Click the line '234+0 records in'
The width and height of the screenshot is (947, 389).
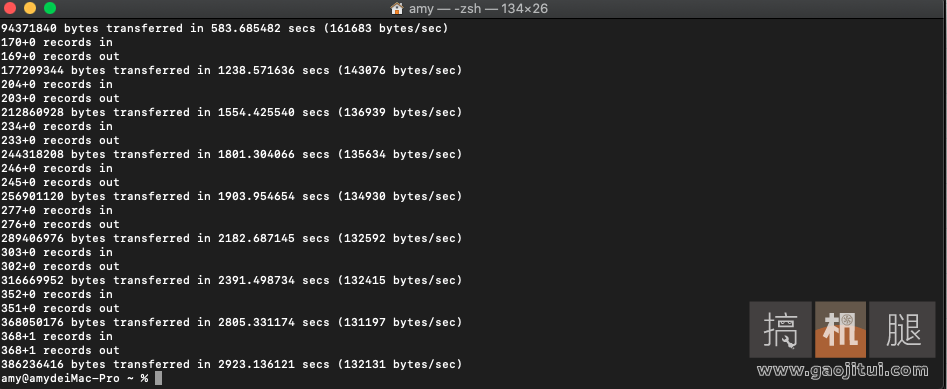(57, 126)
